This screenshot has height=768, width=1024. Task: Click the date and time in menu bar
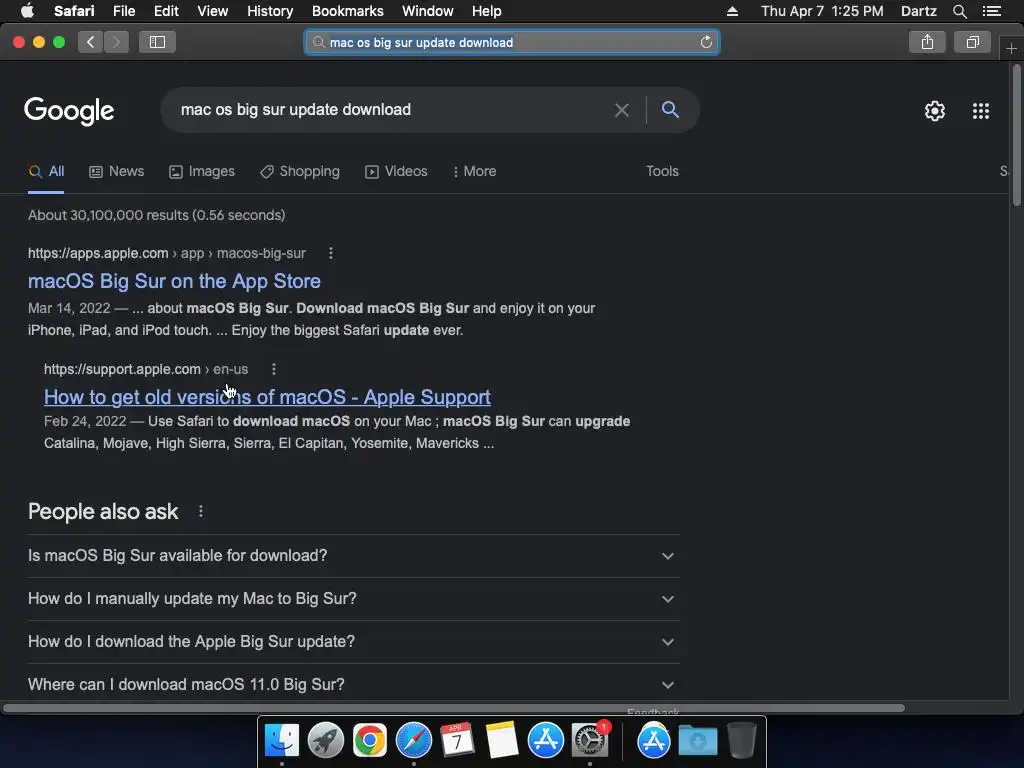click(822, 11)
